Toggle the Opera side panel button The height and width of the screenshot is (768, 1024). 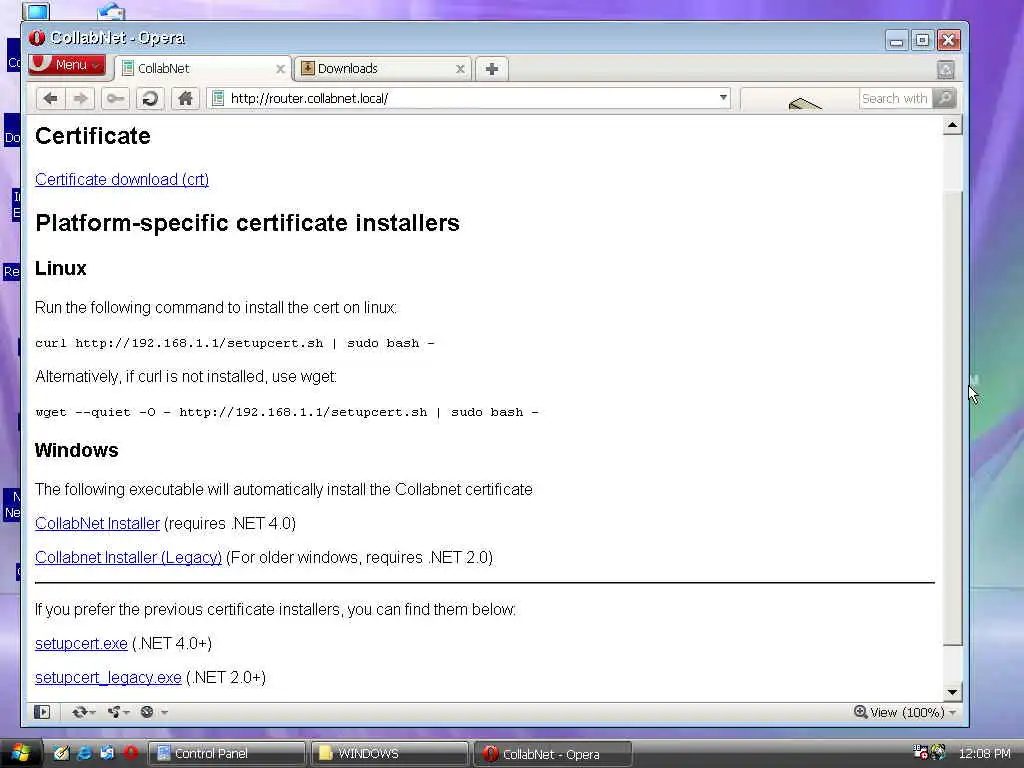(42, 712)
